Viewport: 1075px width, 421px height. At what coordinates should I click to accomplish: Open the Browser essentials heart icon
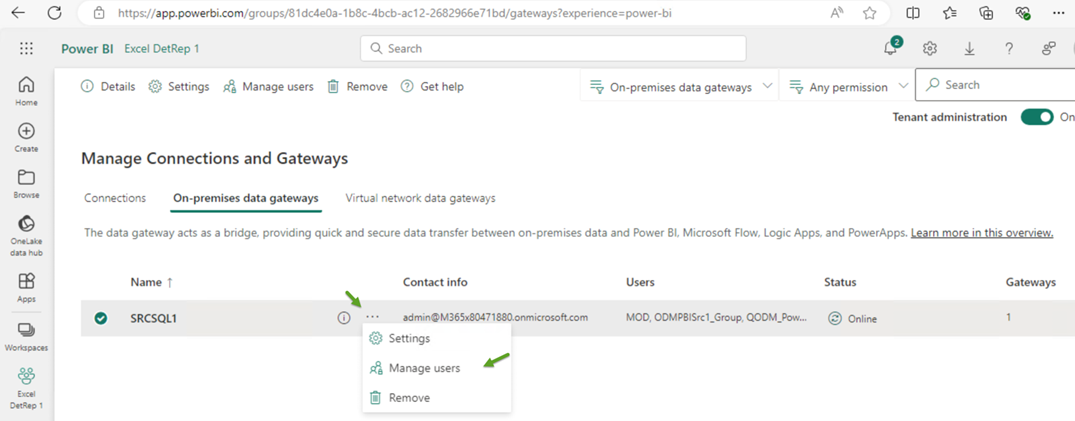pos(1023,12)
